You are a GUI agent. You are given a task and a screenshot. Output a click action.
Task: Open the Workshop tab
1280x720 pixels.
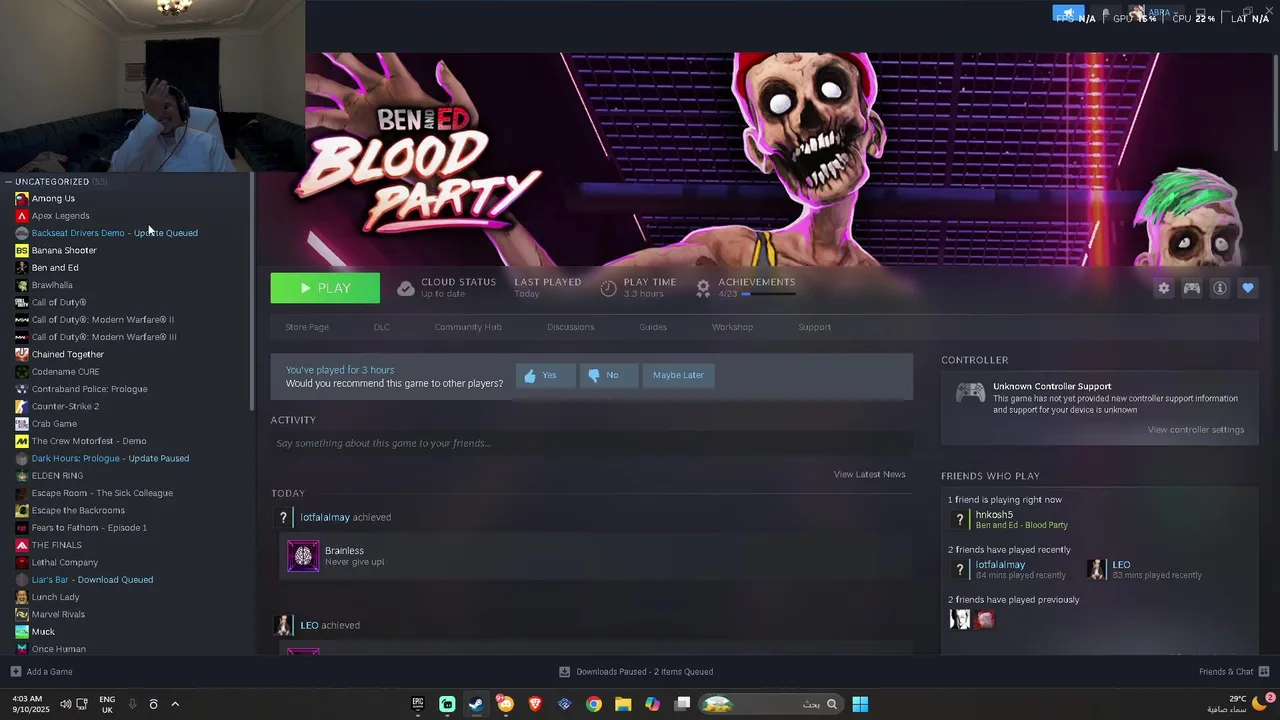732,327
